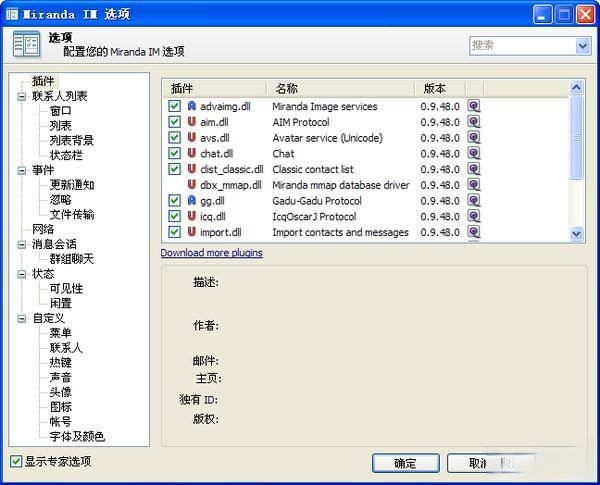
Task: Open 声音 options page
Action: point(60,377)
